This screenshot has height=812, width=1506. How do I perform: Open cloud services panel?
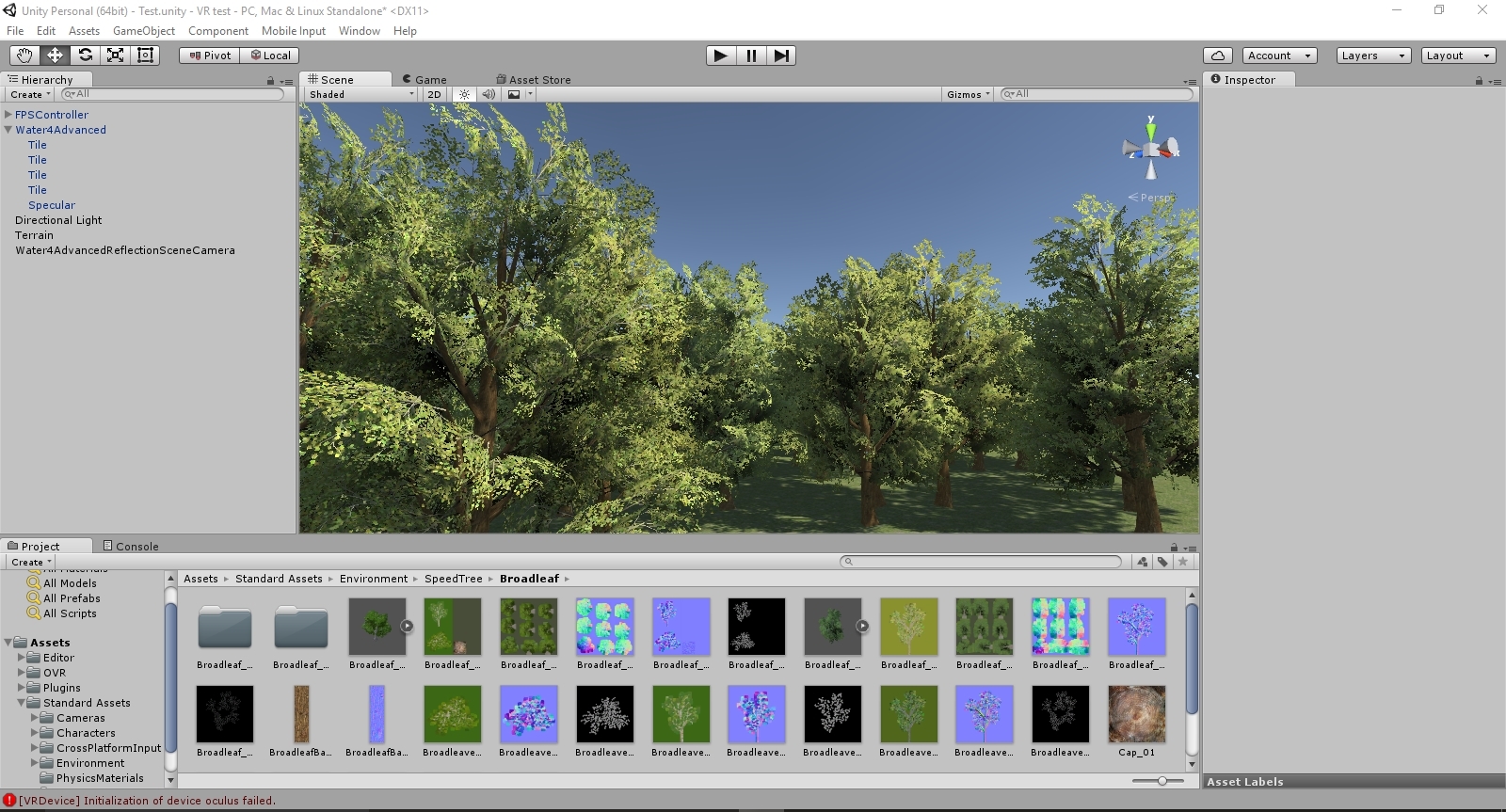[1218, 56]
